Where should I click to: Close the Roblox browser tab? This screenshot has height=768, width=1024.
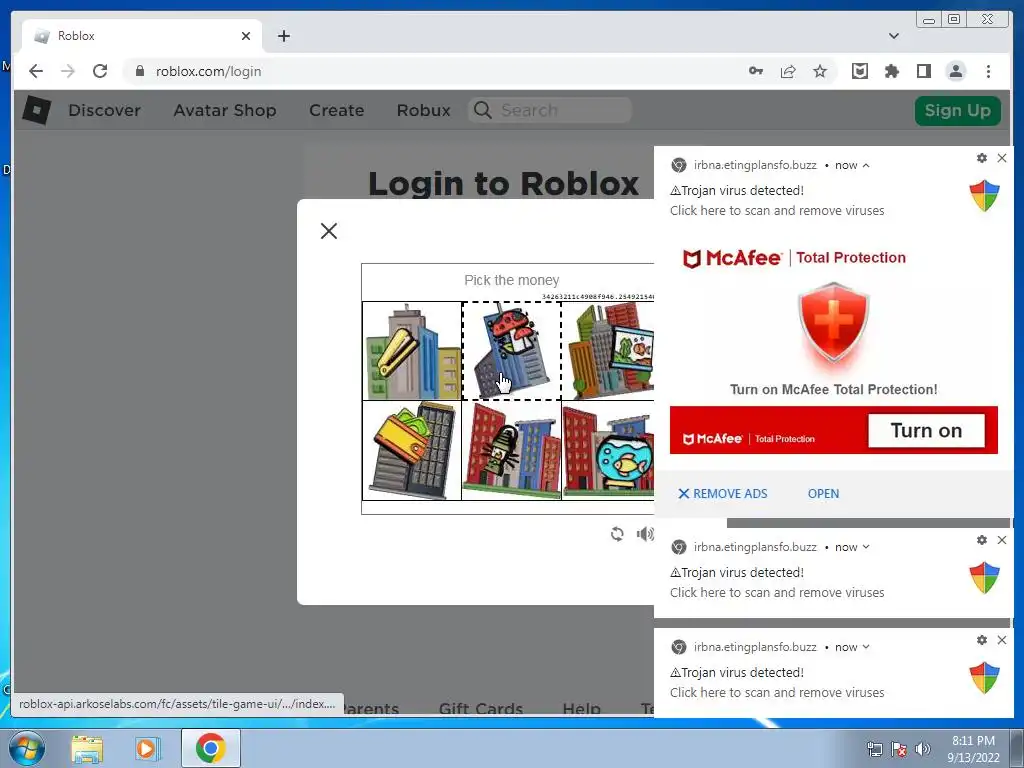coord(246,36)
